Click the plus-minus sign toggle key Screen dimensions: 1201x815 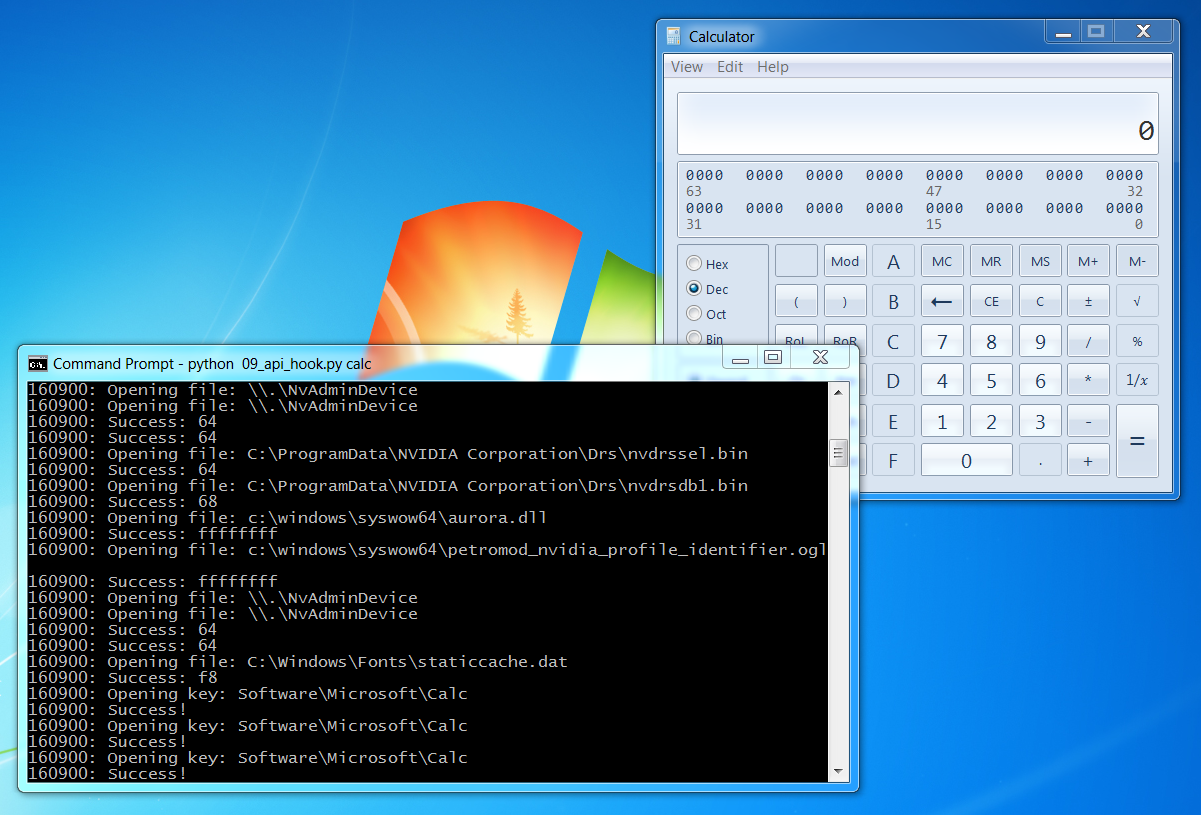pos(1088,300)
